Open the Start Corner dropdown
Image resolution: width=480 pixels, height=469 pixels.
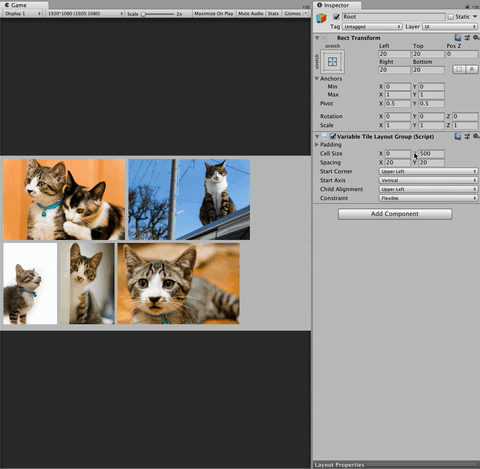(x=428, y=171)
